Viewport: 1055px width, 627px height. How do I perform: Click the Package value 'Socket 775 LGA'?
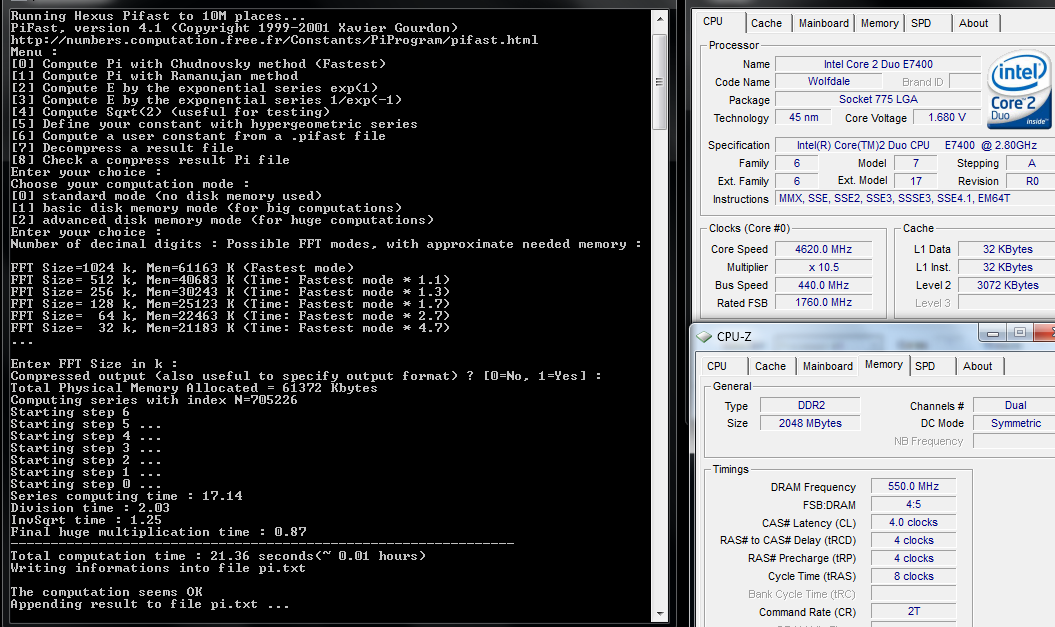click(878, 100)
